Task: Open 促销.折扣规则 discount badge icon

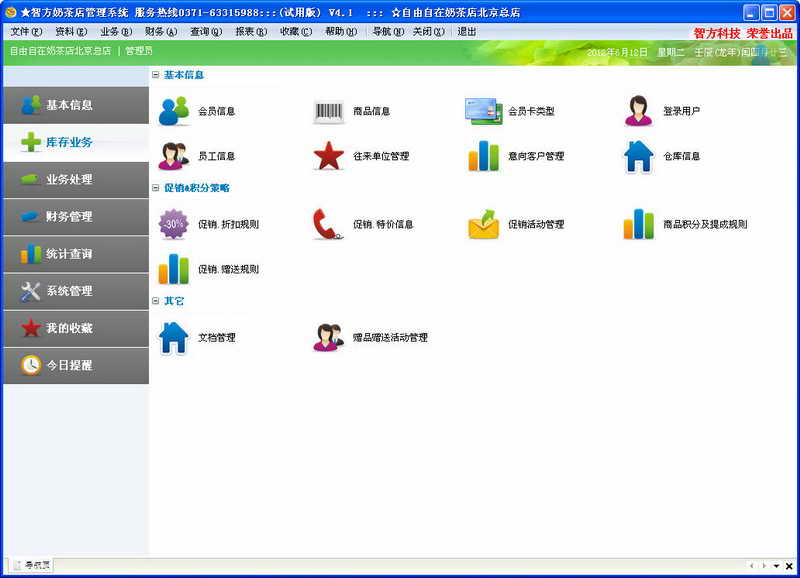Action: point(173,224)
